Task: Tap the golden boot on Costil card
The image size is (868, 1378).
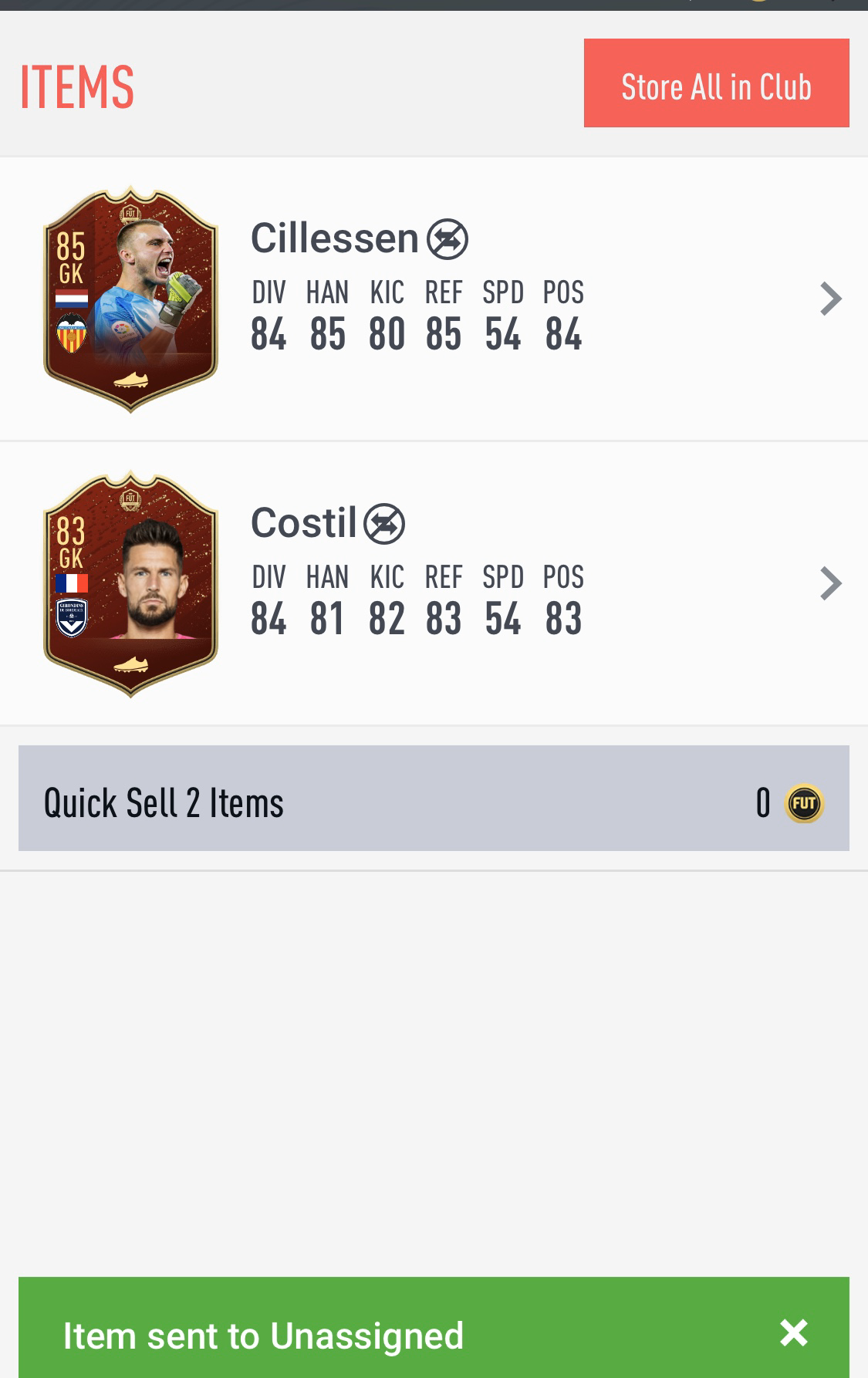Action: click(130, 664)
